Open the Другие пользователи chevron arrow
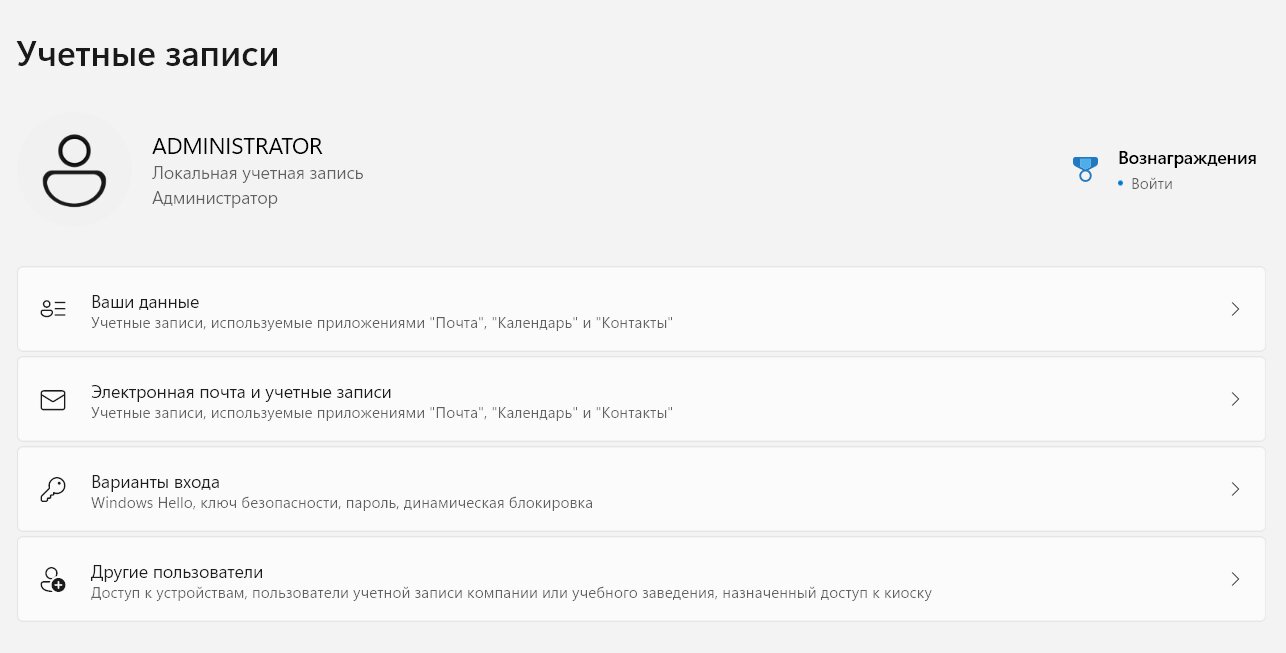1286x653 pixels. pyautogui.click(x=1236, y=579)
